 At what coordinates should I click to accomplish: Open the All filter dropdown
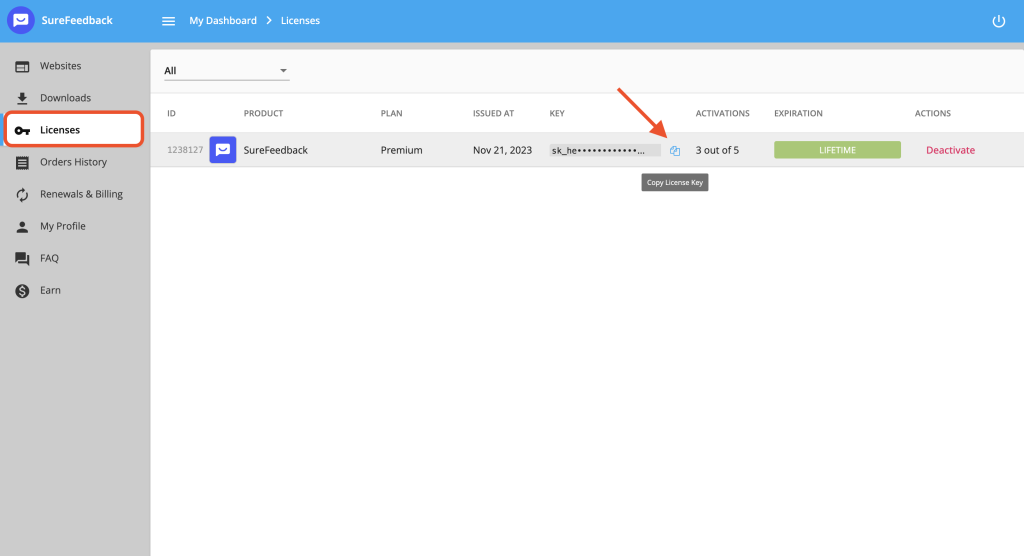(x=227, y=71)
